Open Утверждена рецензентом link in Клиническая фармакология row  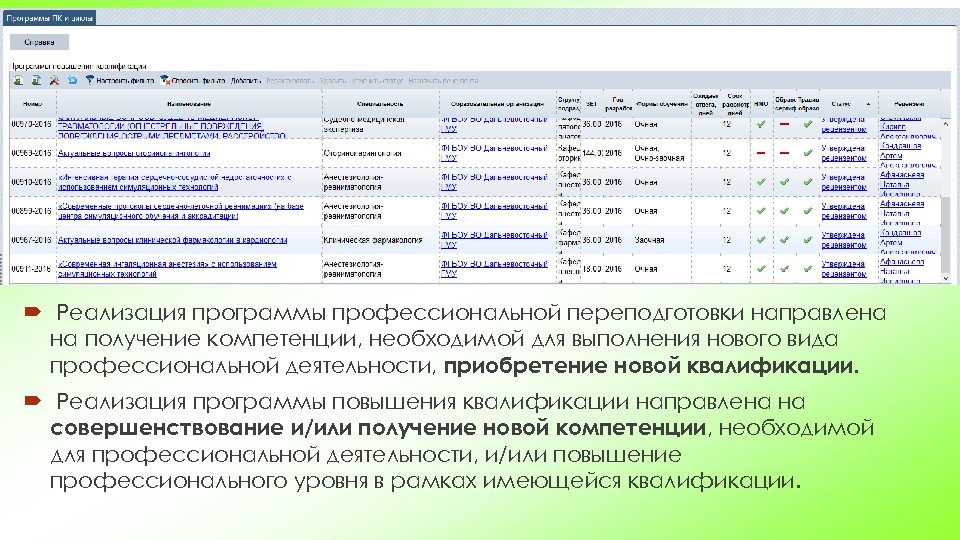(844, 240)
